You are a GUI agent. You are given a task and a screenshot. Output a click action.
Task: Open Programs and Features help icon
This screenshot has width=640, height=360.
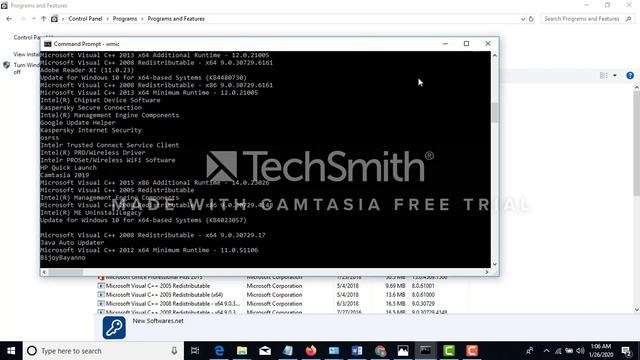coord(630,76)
